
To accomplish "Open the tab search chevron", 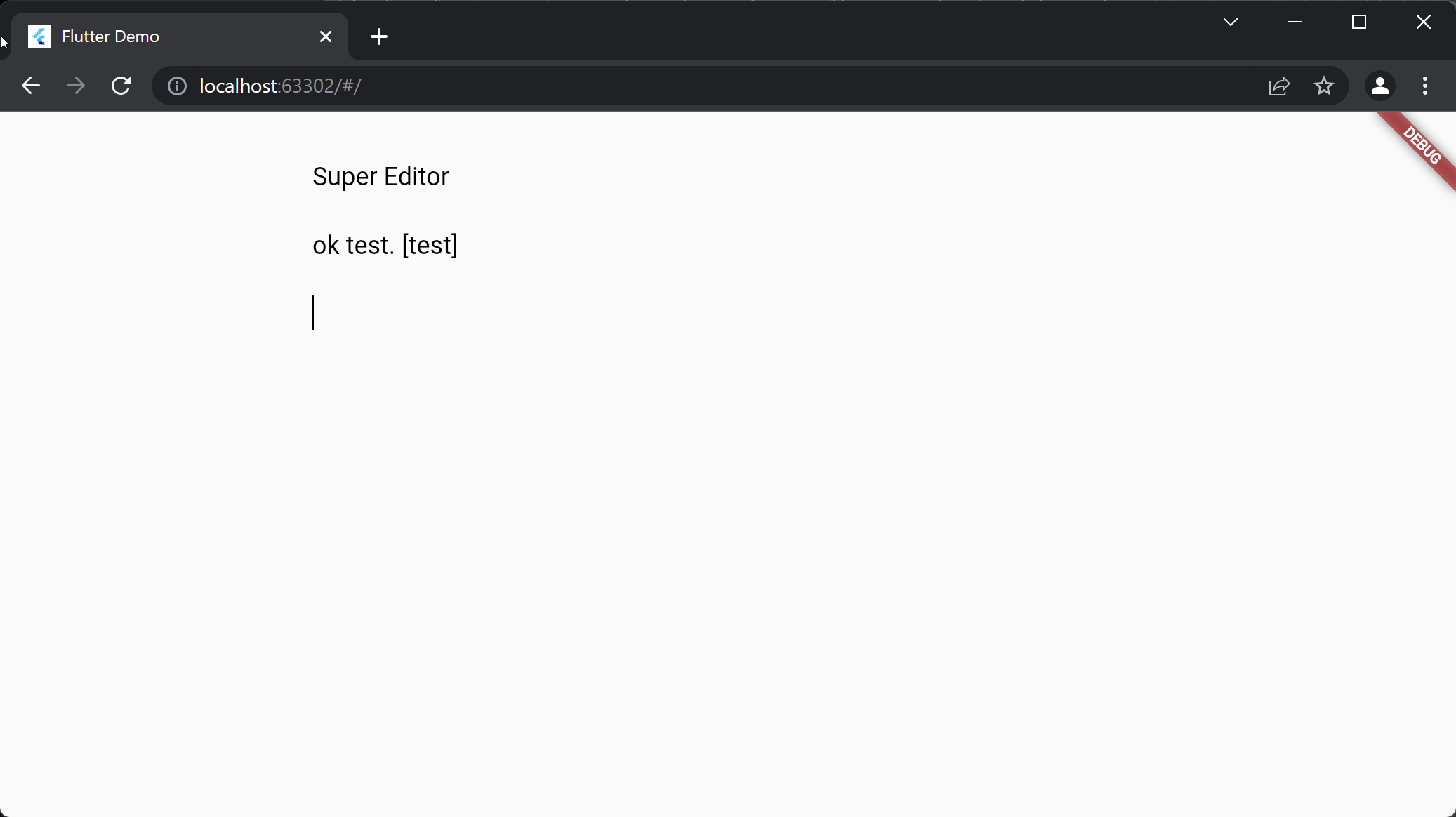I will point(1231,22).
